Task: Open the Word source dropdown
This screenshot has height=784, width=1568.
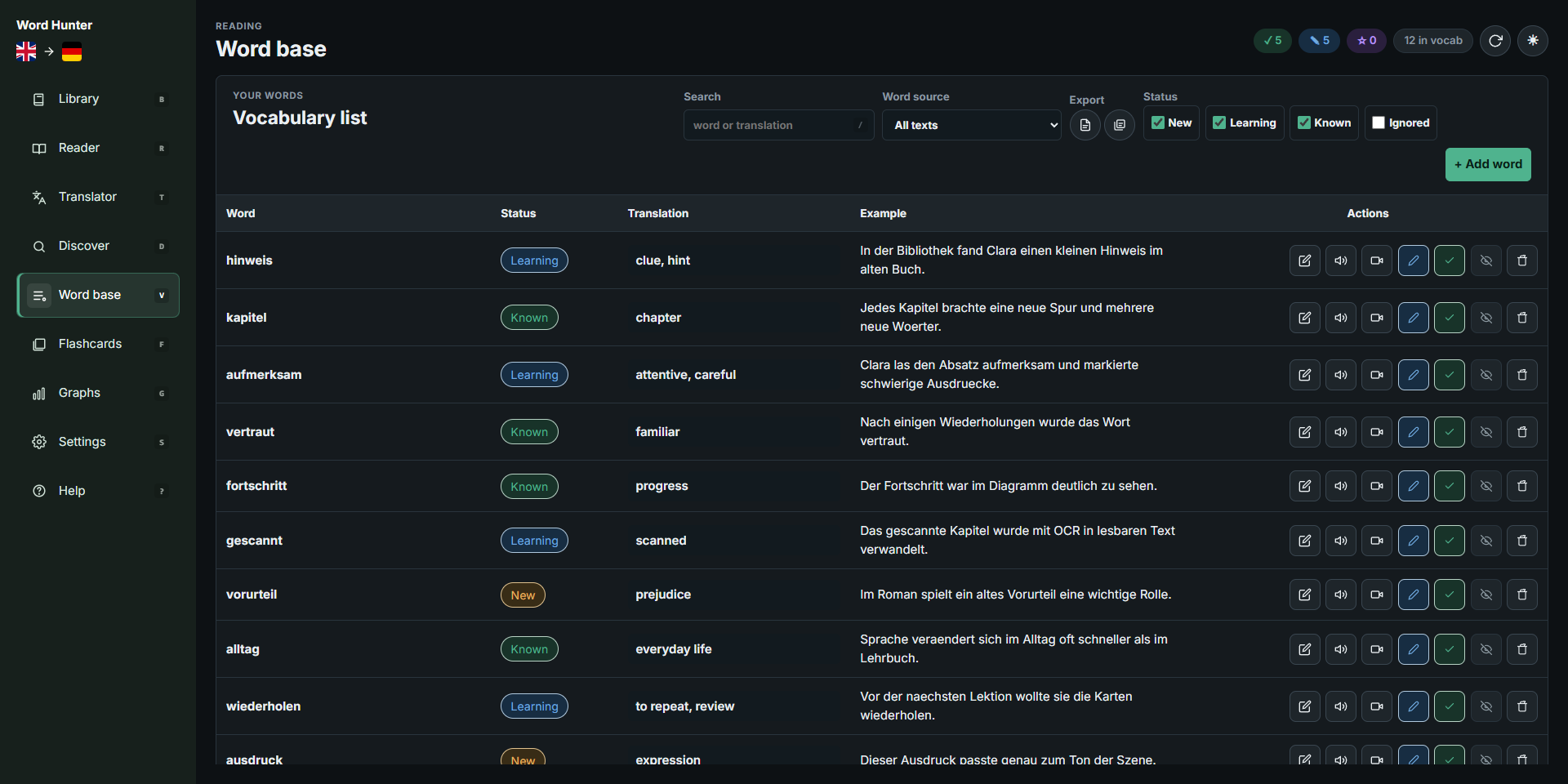Action: click(972, 125)
